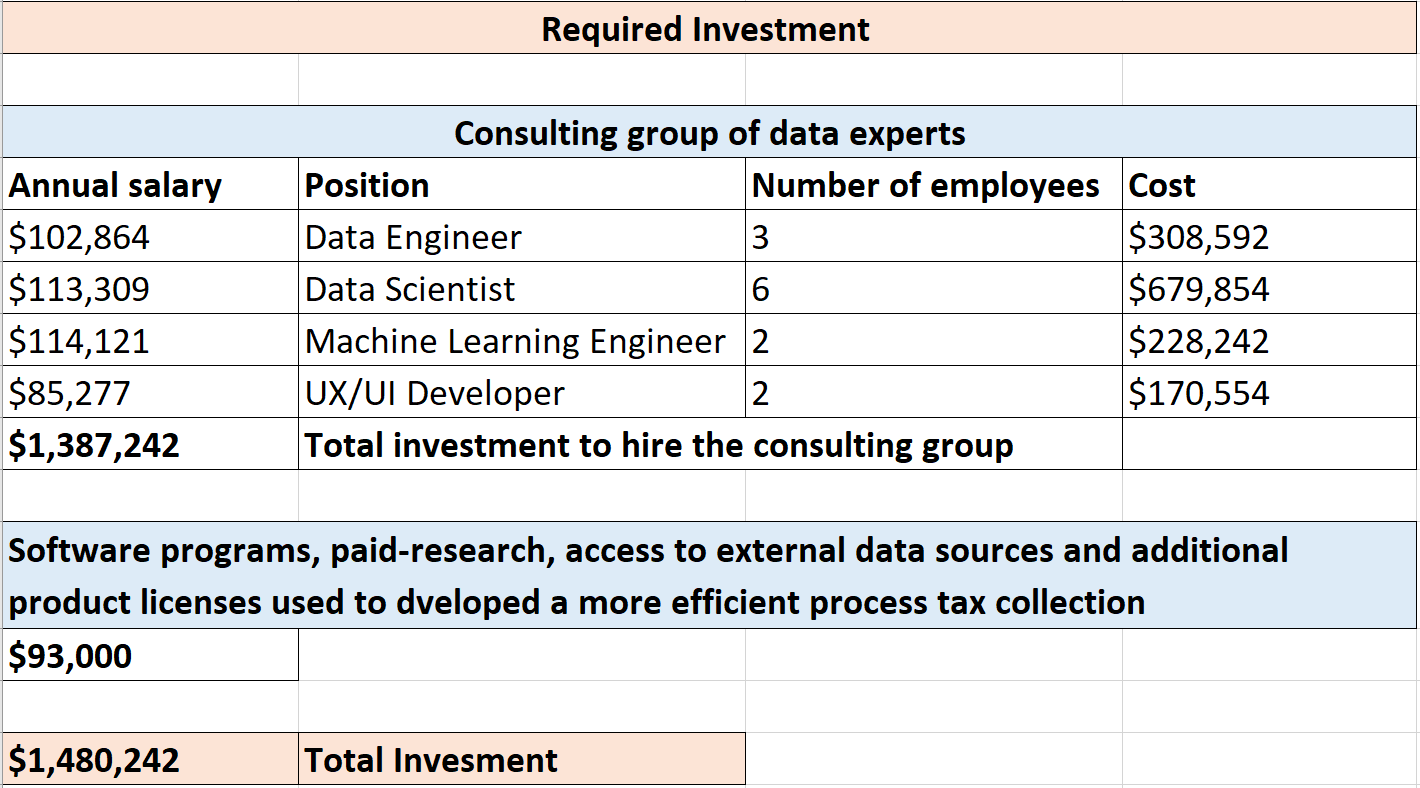Click the "Position" column header cell
Image resolution: width=1420 pixels, height=788 pixels.
click(x=367, y=186)
